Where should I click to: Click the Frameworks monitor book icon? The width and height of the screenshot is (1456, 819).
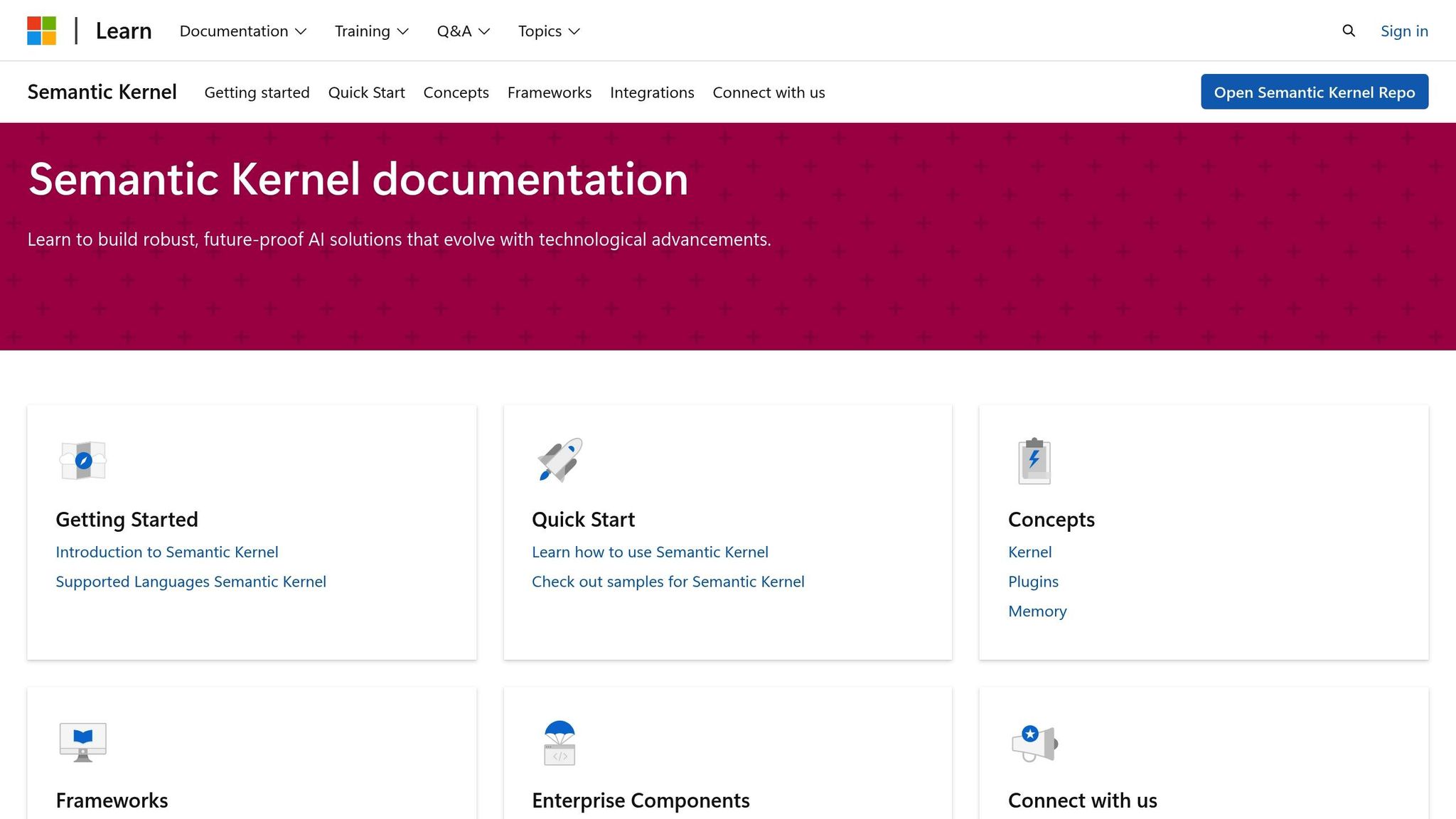click(x=83, y=742)
